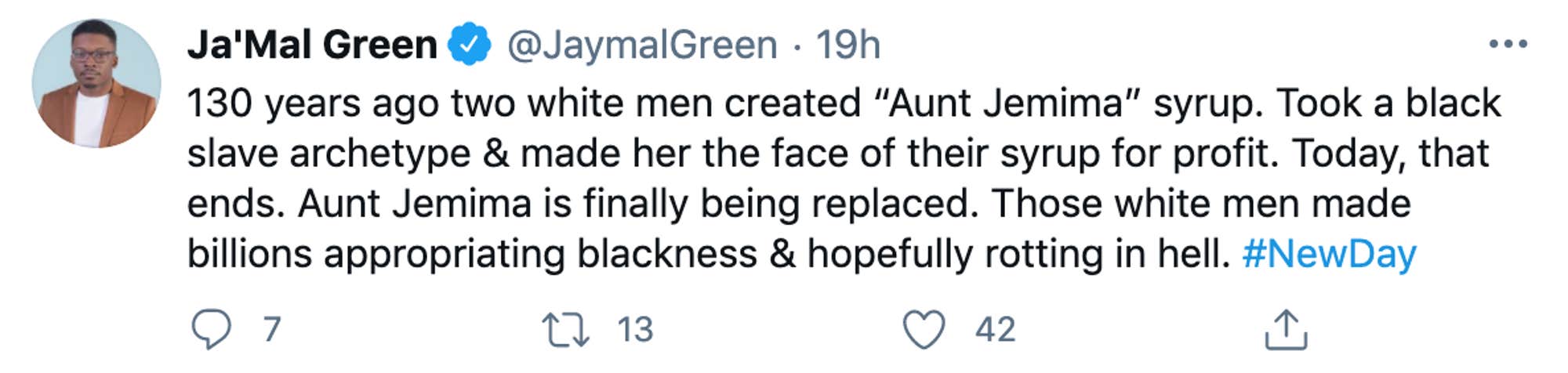Click the like count 42
This screenshot has width=1568, height=373.
pos(995,329)
